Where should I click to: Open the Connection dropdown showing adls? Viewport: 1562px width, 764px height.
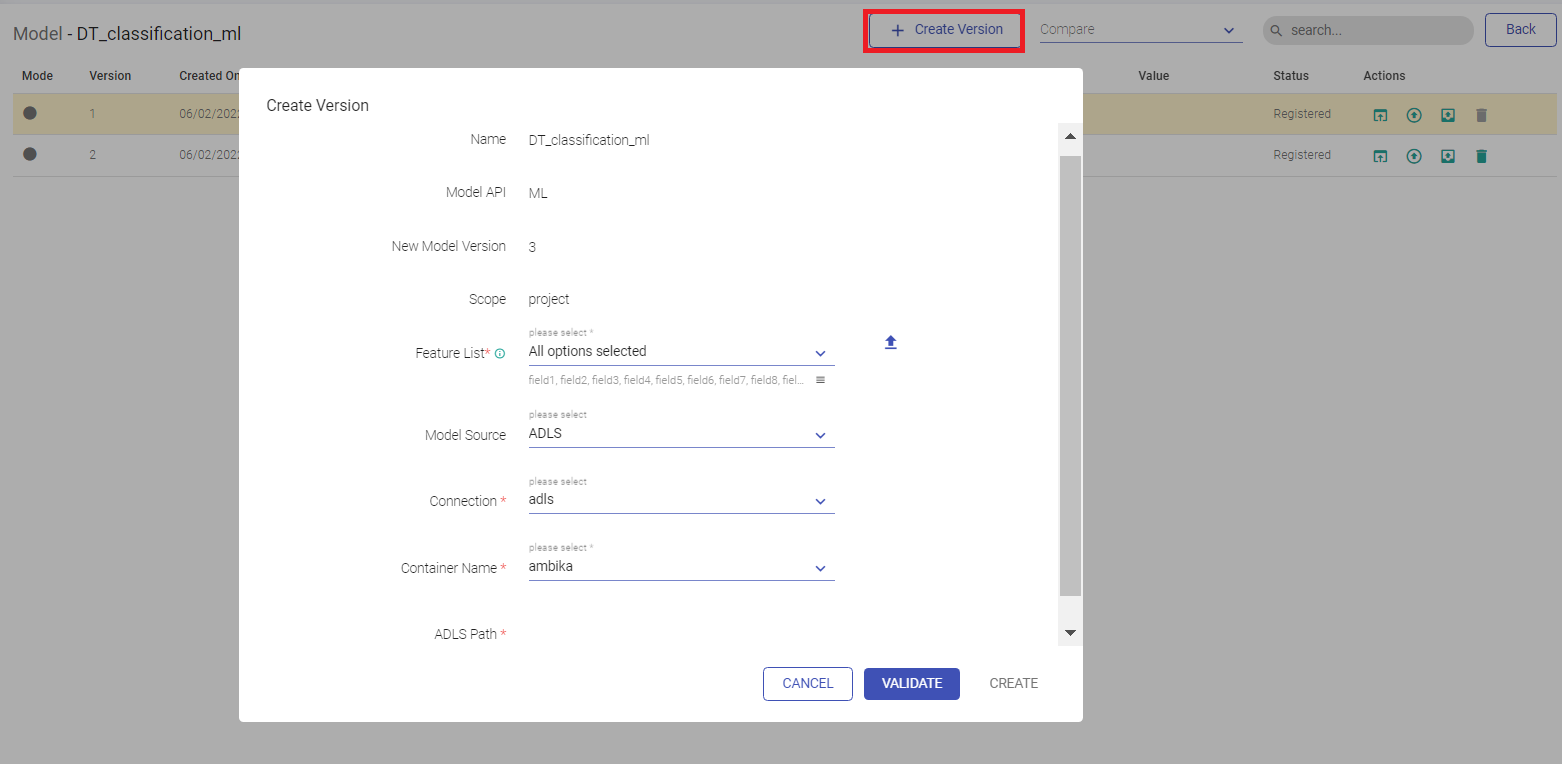point(680,500)
